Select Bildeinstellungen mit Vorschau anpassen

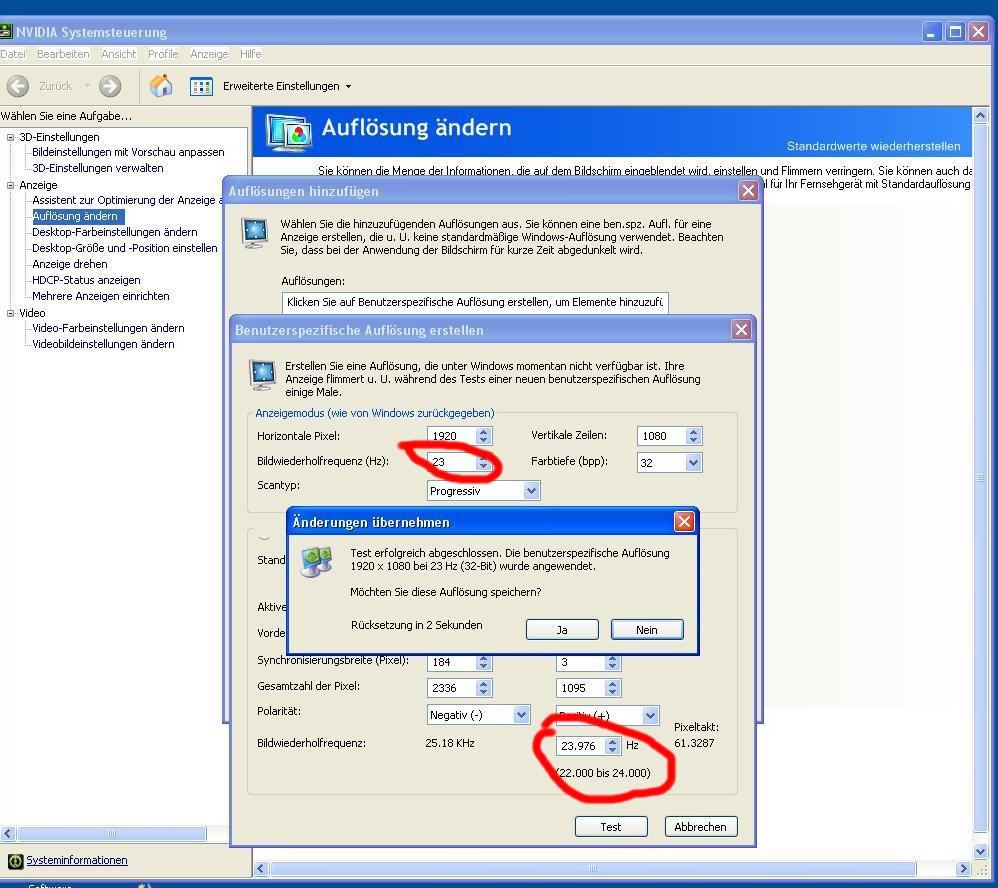(x=128, y=152)
